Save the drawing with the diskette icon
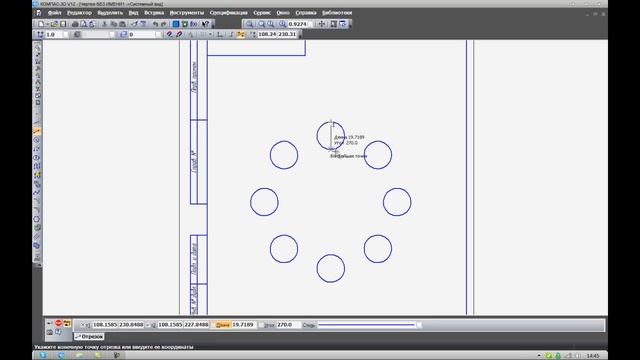This screenshot has width=640, height=360. point(63,24)
